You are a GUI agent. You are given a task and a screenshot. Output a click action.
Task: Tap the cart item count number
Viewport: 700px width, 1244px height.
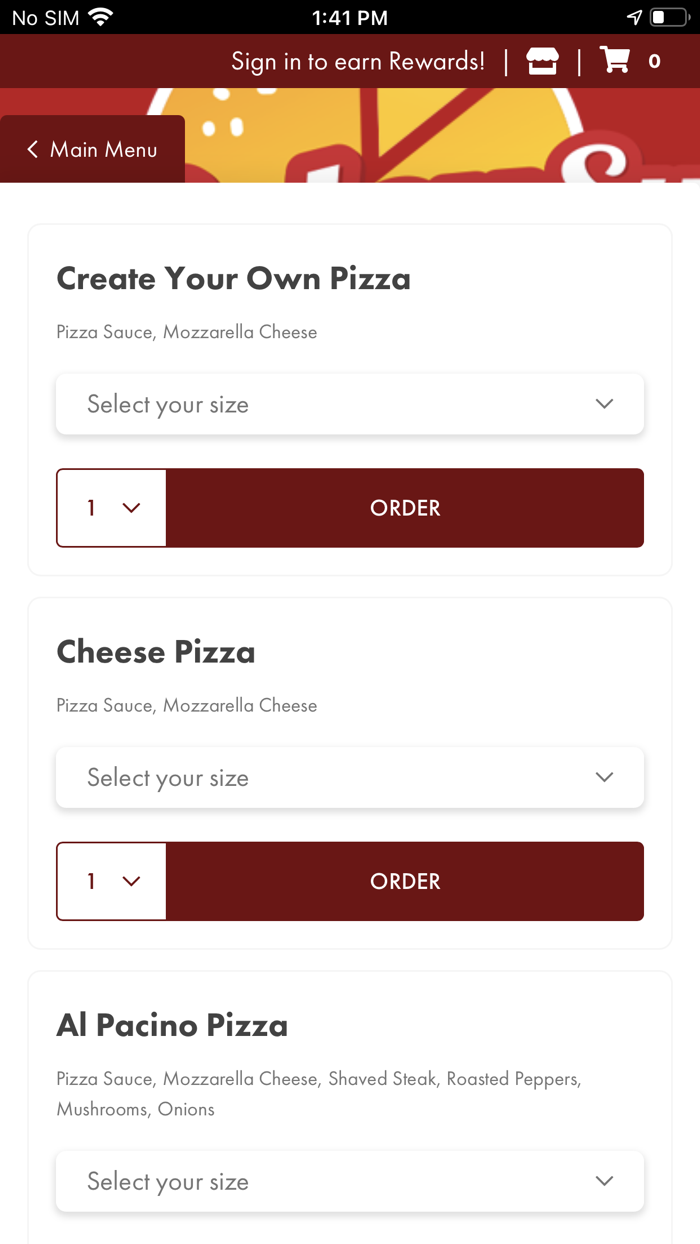[654, 61]
